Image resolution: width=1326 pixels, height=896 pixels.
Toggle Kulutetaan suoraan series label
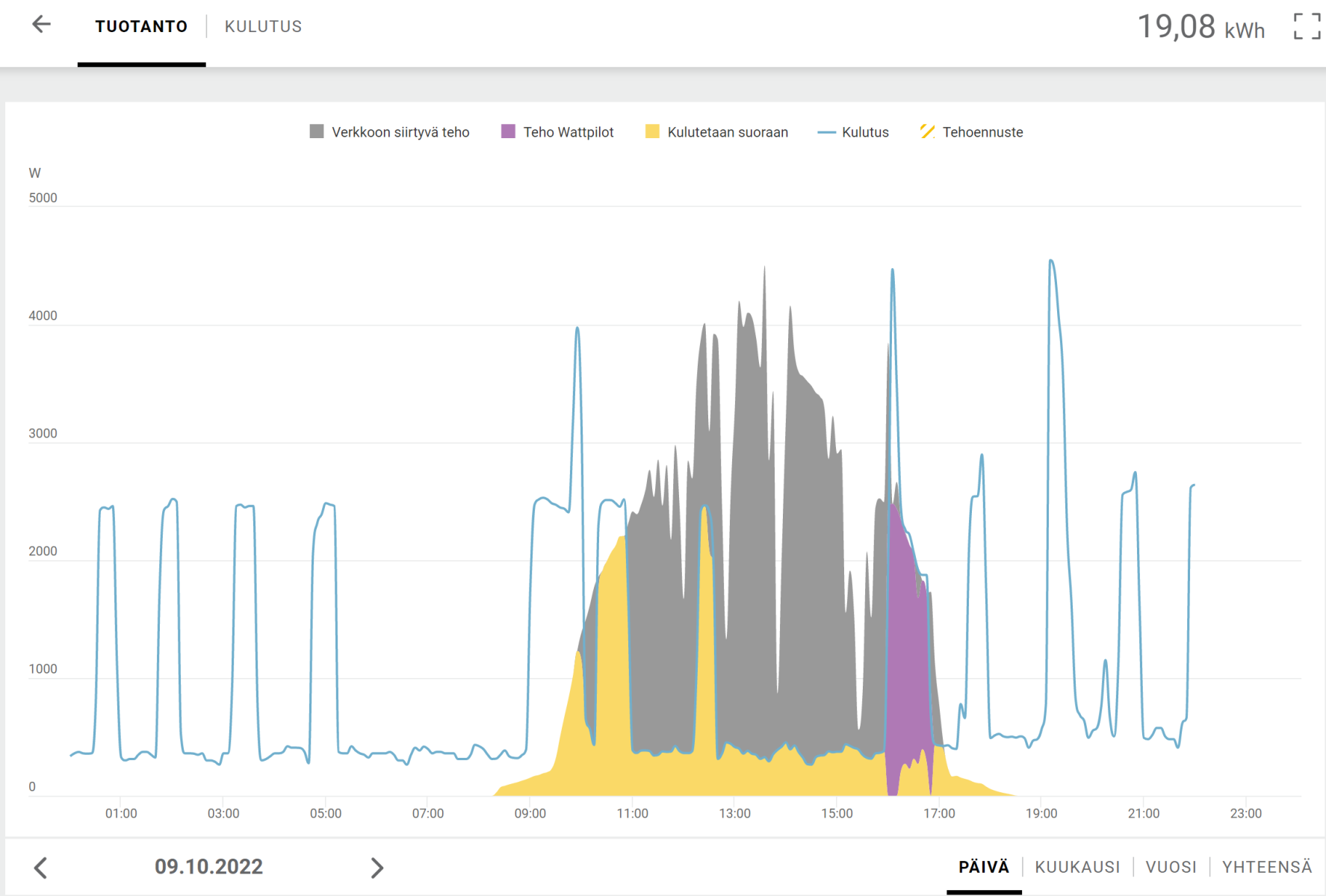[x=728, y=132]
